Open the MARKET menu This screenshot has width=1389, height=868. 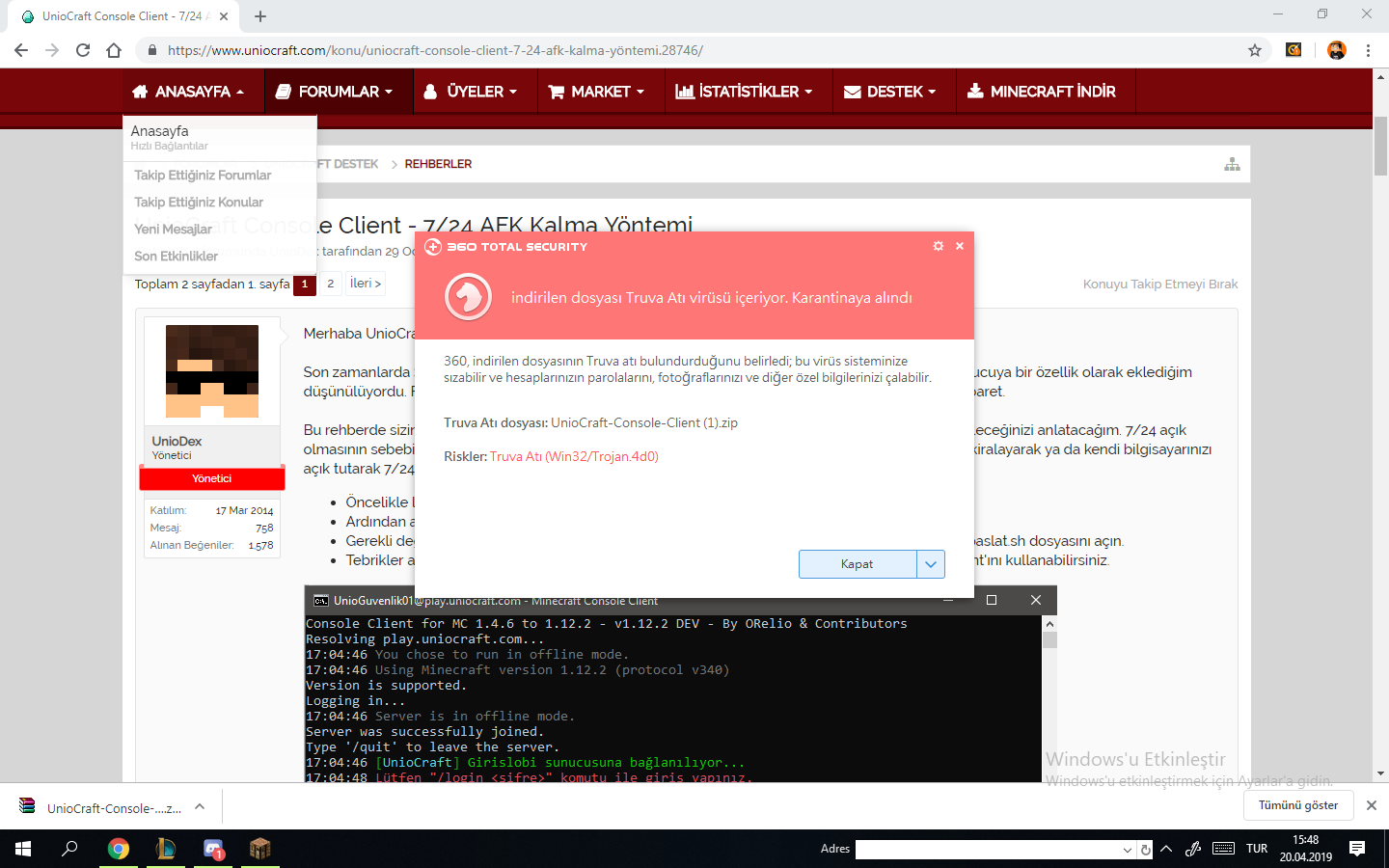point(596,92)
